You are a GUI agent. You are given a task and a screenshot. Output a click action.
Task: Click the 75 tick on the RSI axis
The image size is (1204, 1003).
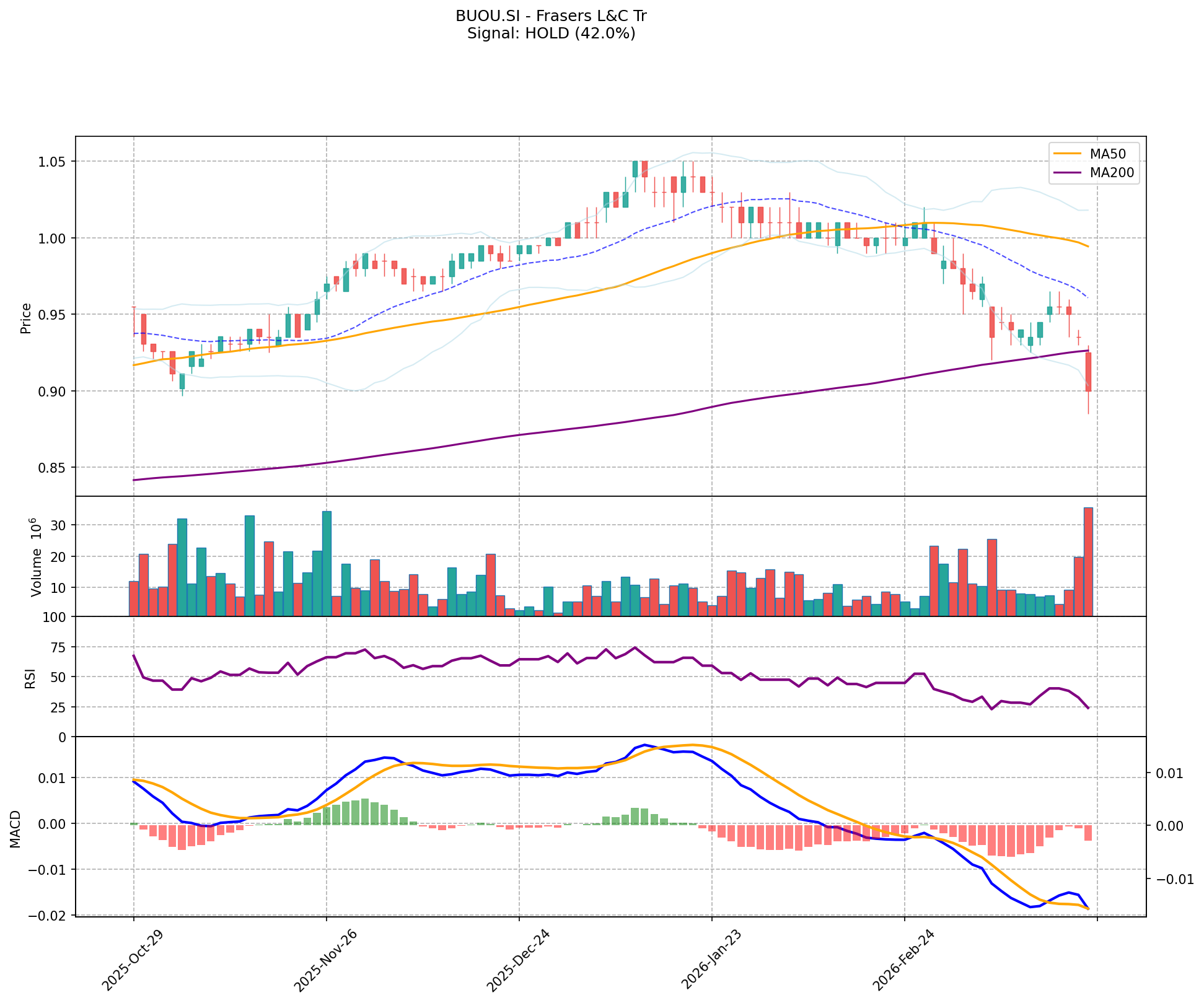pyautogui.click(x=58, y=647)
